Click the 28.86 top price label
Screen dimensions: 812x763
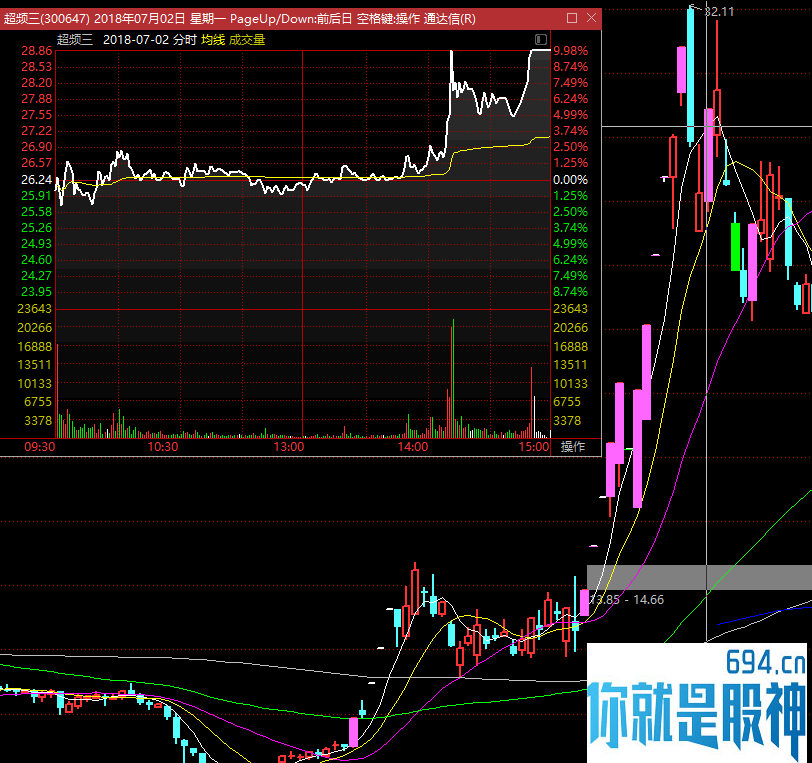(37, 51)
